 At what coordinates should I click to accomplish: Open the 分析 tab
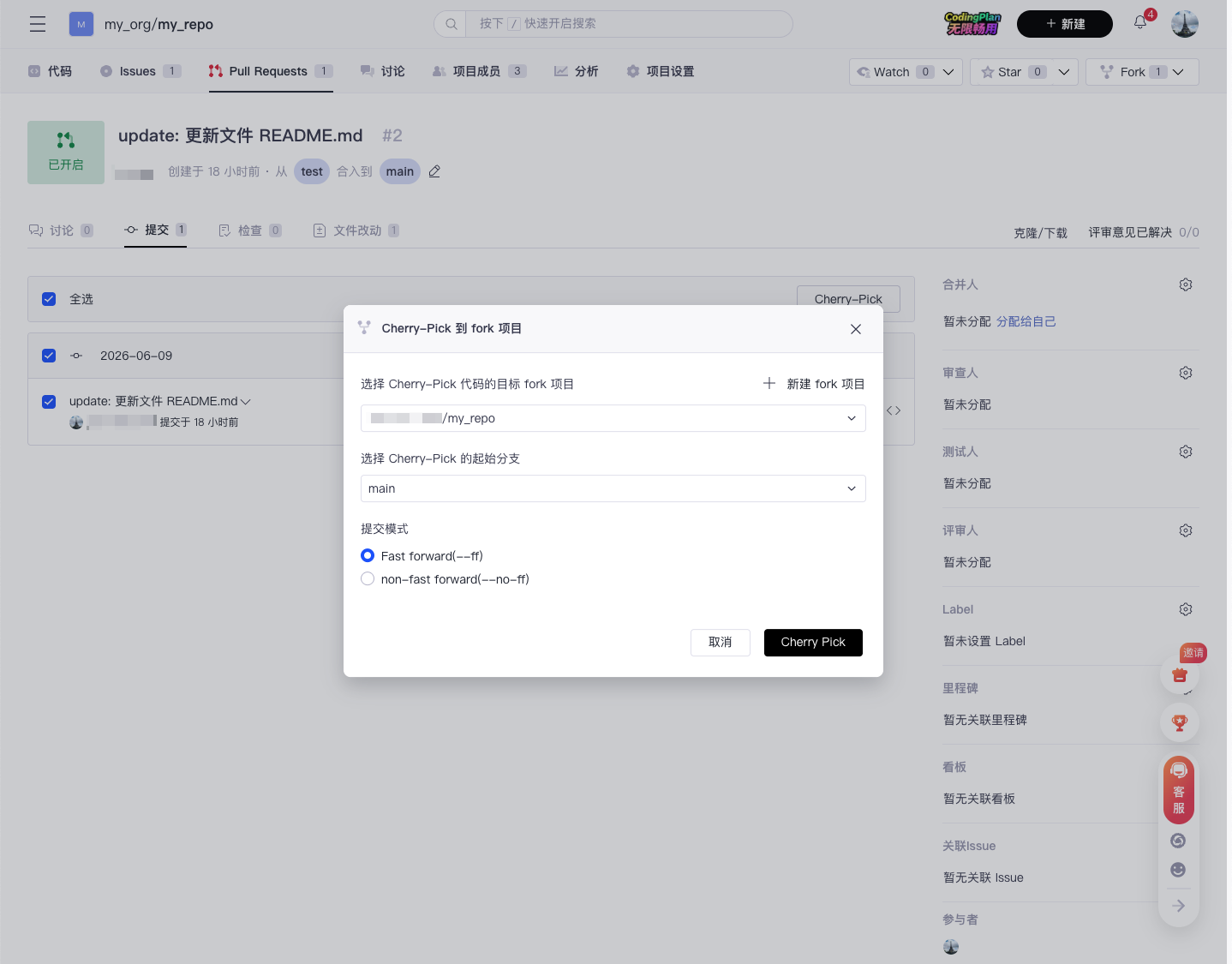576,71
